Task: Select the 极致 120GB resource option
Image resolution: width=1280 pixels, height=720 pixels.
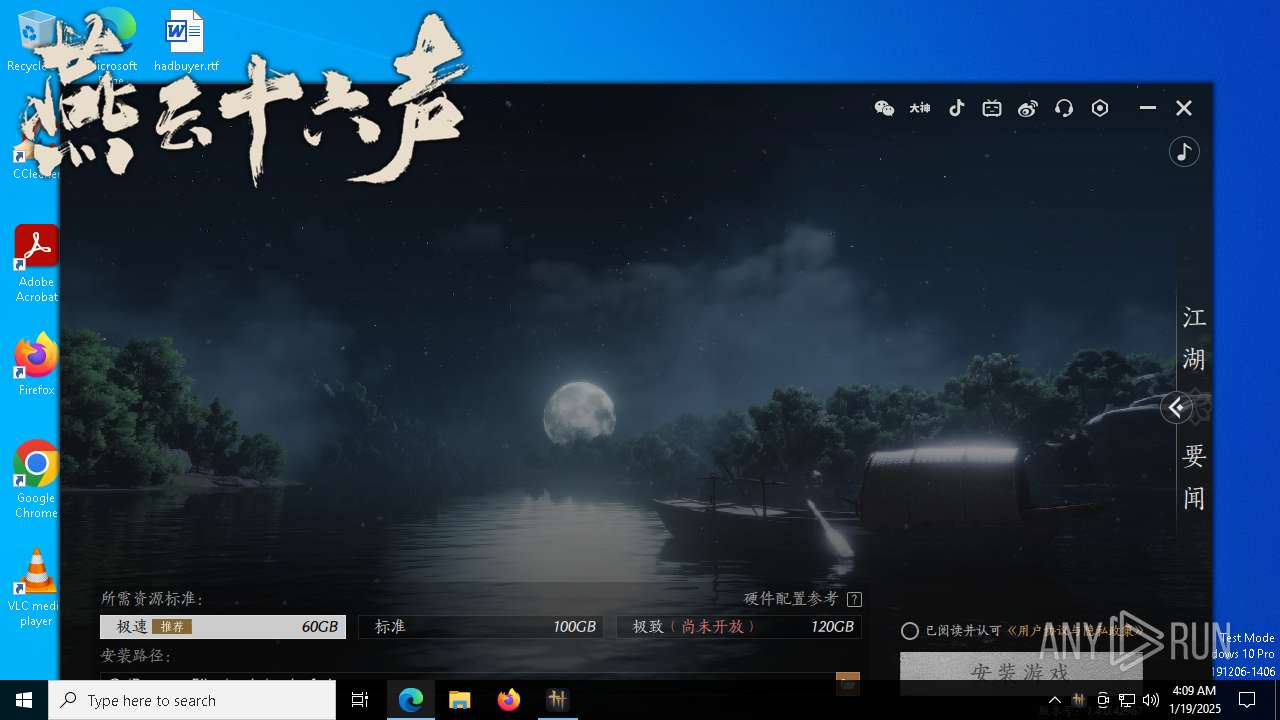Action: point(739,627)
